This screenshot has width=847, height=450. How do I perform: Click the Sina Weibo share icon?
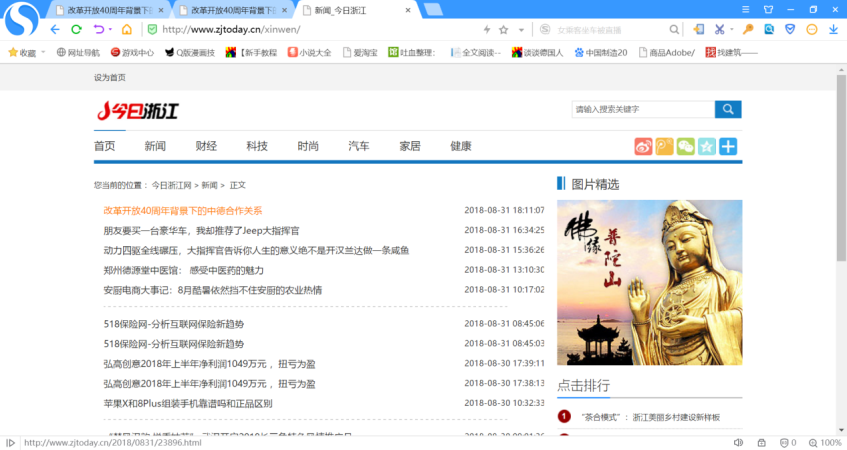point(643,147)
